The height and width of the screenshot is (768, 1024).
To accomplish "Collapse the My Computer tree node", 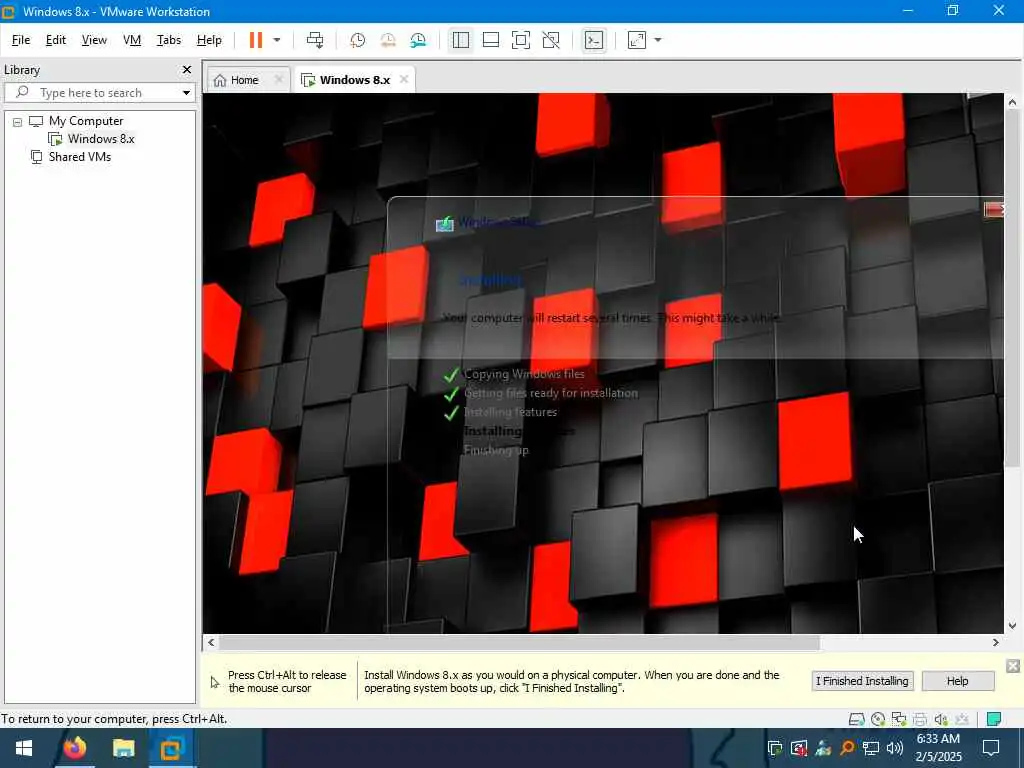I will [18, 121].
